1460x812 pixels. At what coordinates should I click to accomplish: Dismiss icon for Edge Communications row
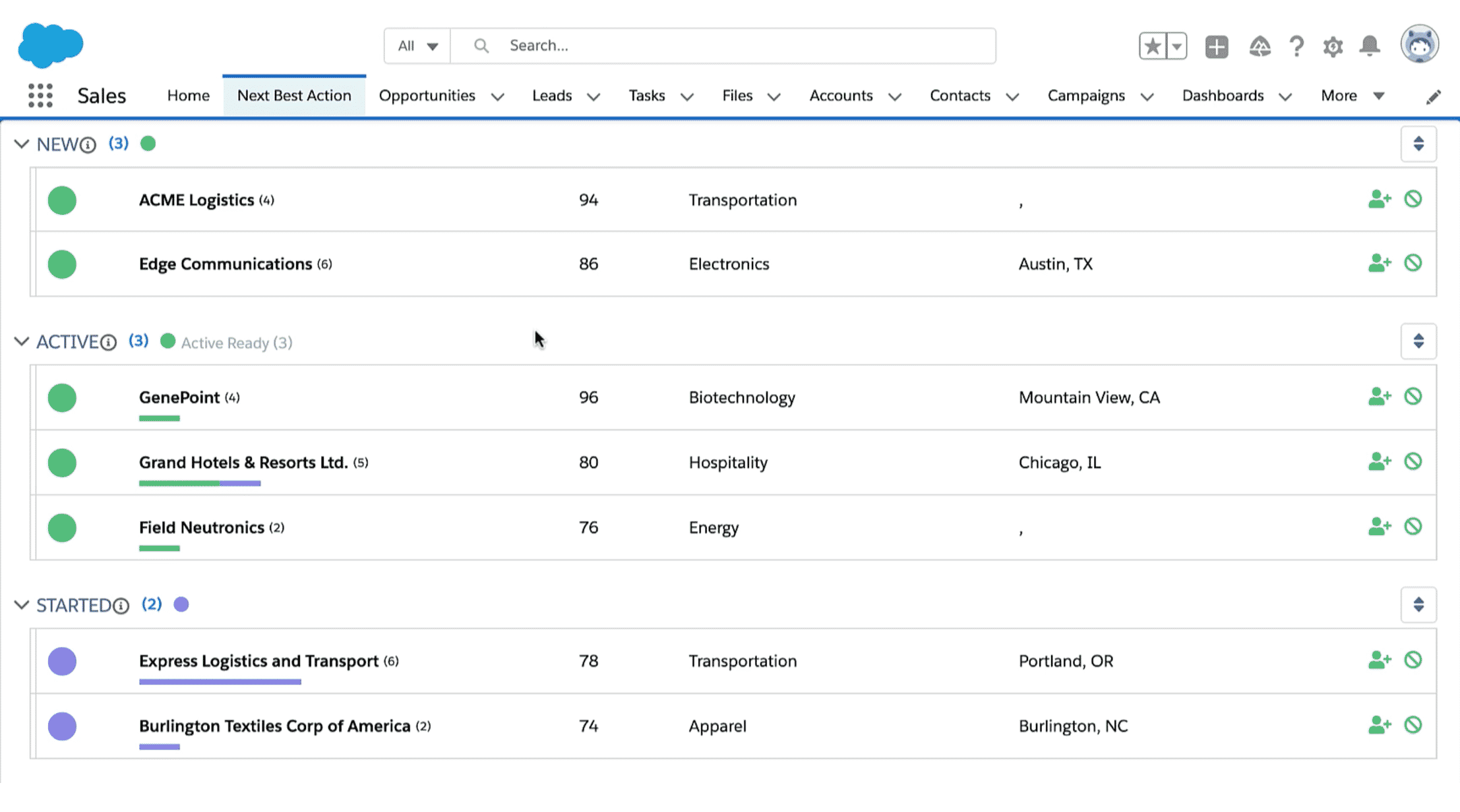tap(1413, 263)
